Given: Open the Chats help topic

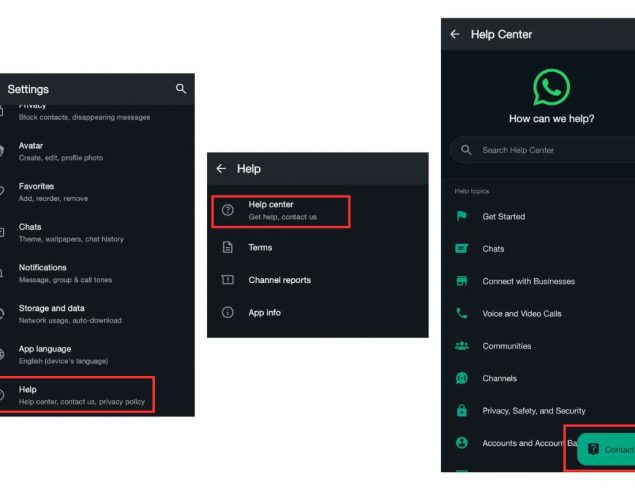Looking at the screenshot, I should pyautogui.click(x=538, y=249).
